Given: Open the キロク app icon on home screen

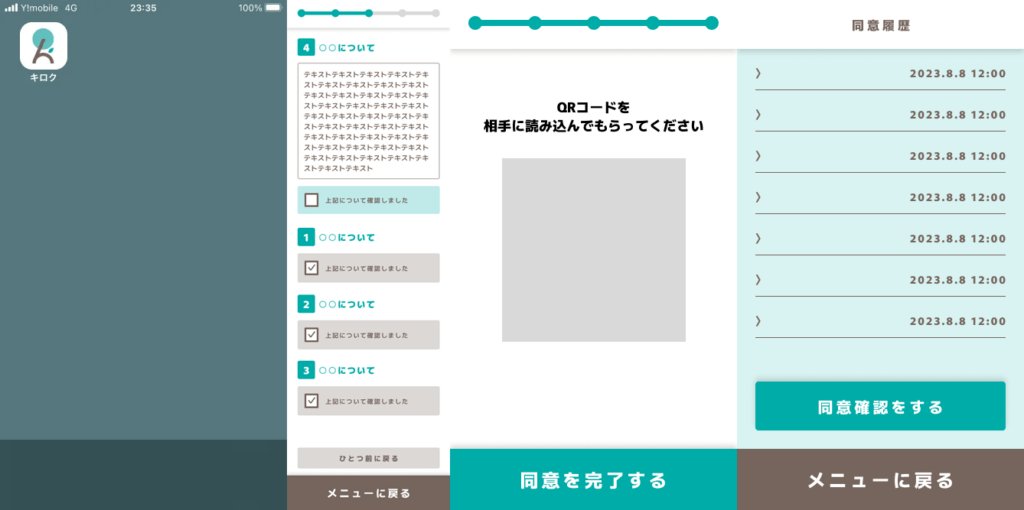Looking at the screenshot, I should [43, 46].
